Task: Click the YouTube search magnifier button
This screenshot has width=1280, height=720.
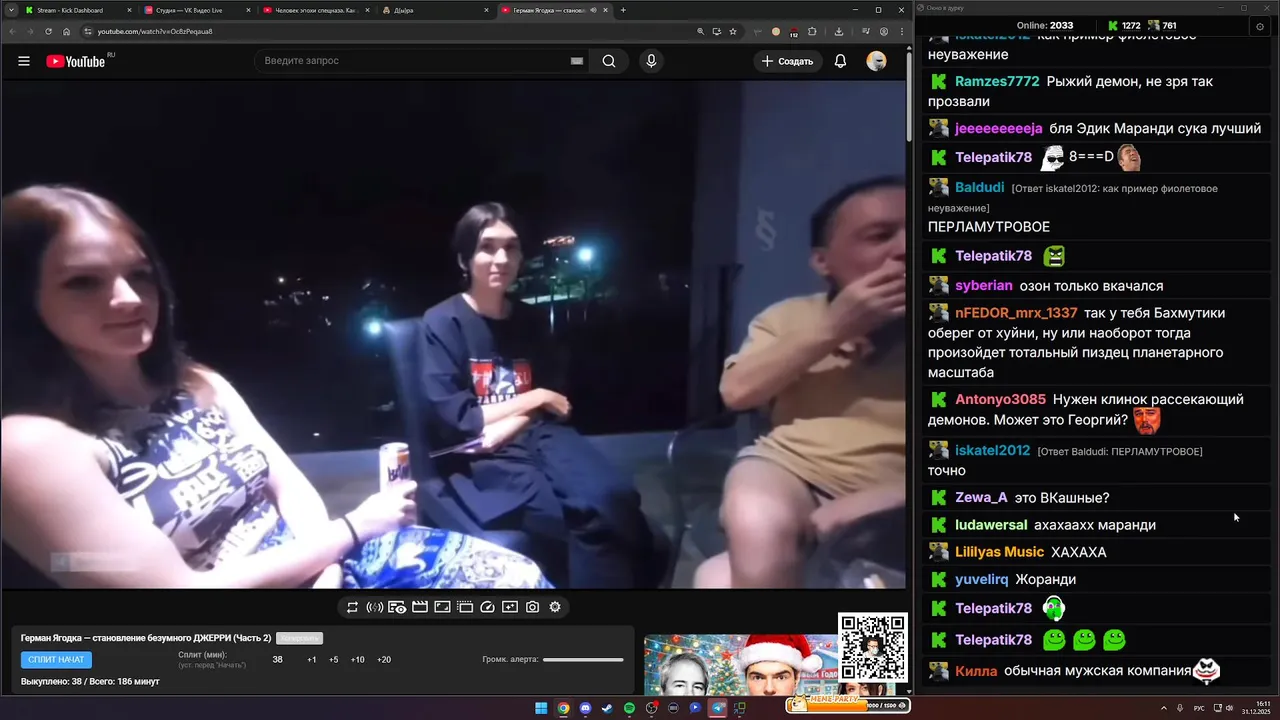Action: (x=609, y=61)
